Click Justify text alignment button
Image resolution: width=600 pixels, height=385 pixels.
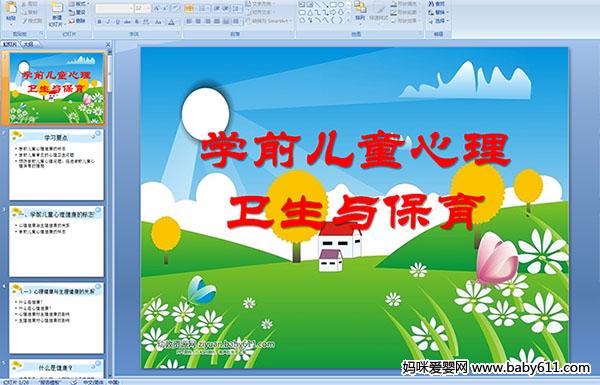217,21
